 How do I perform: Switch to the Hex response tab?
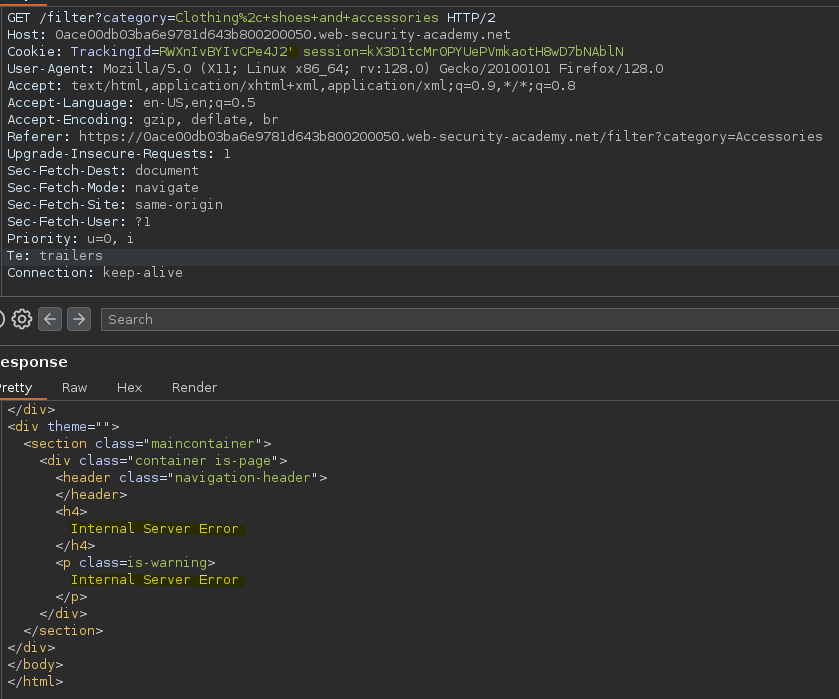coord(129,388)
